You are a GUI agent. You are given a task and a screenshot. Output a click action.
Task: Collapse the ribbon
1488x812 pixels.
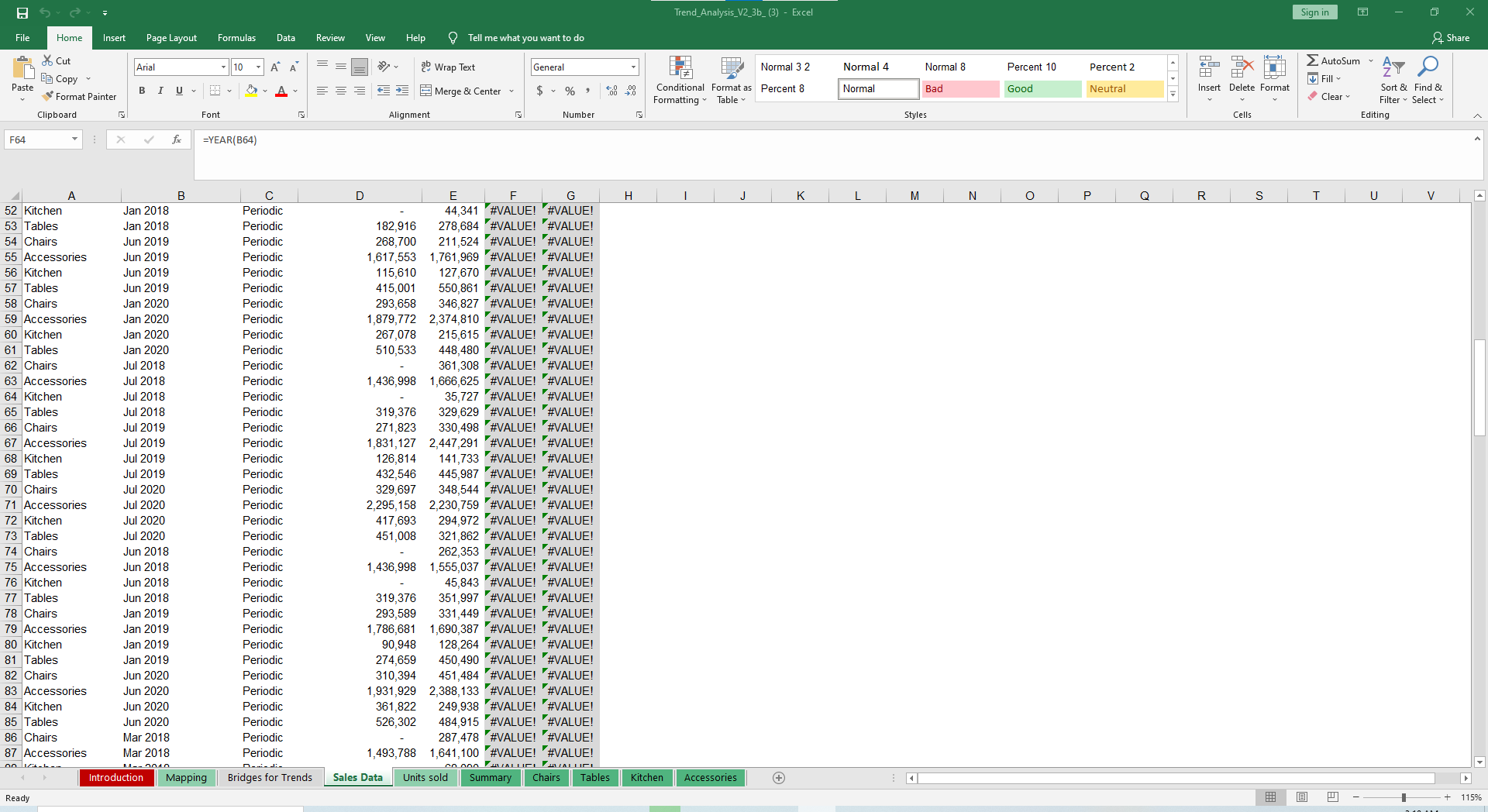click(x=1477, y=115)
